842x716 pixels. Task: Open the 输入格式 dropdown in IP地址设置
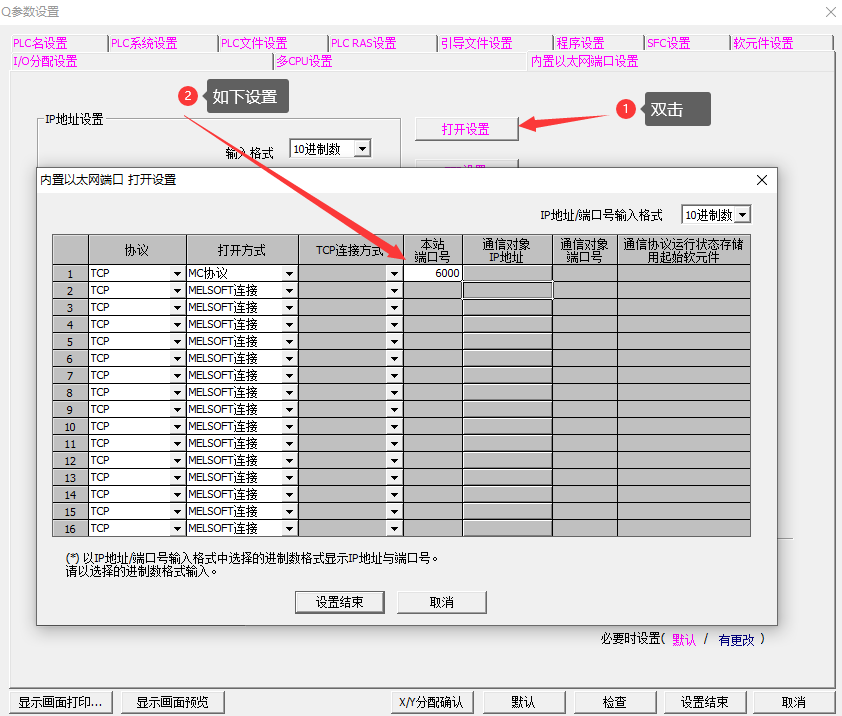(362, 149)
